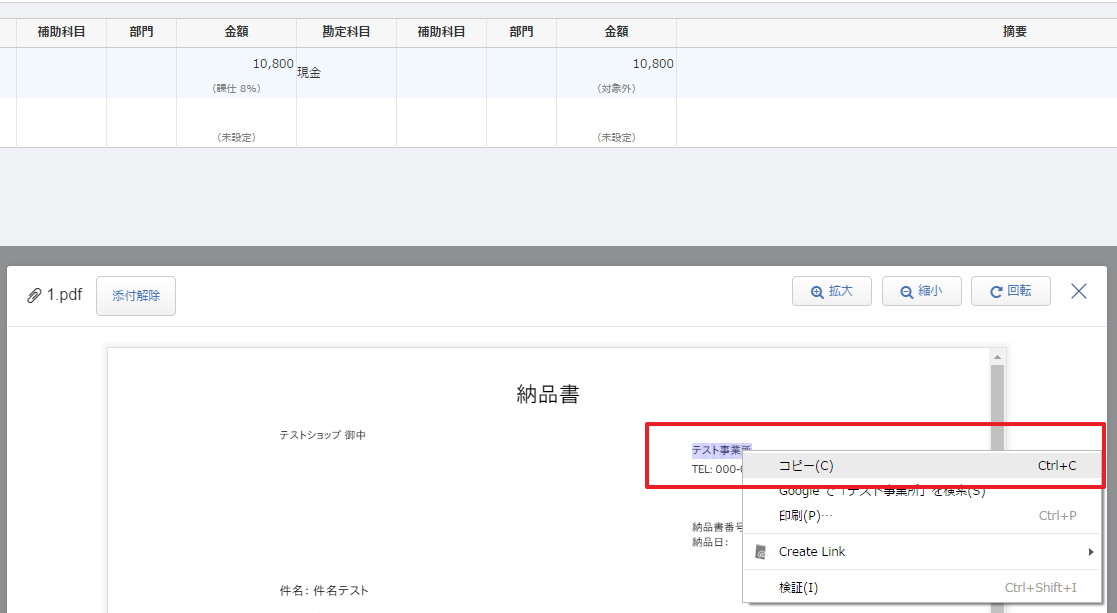
Task: Click the magnifier icon inside 拡大 button
Action: coord(817,292)
